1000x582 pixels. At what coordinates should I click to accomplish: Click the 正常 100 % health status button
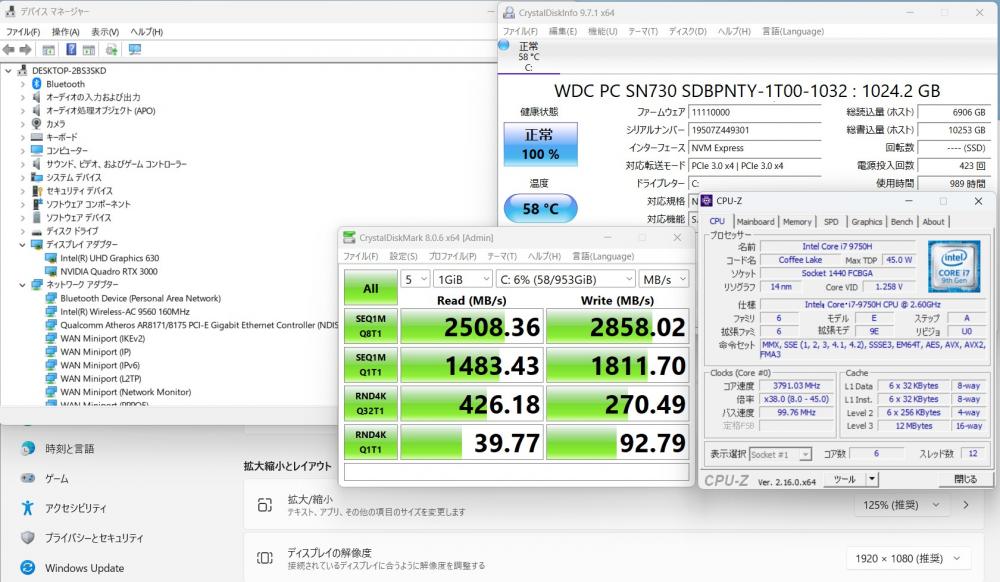pyautogui.click(x=541, y=145)
